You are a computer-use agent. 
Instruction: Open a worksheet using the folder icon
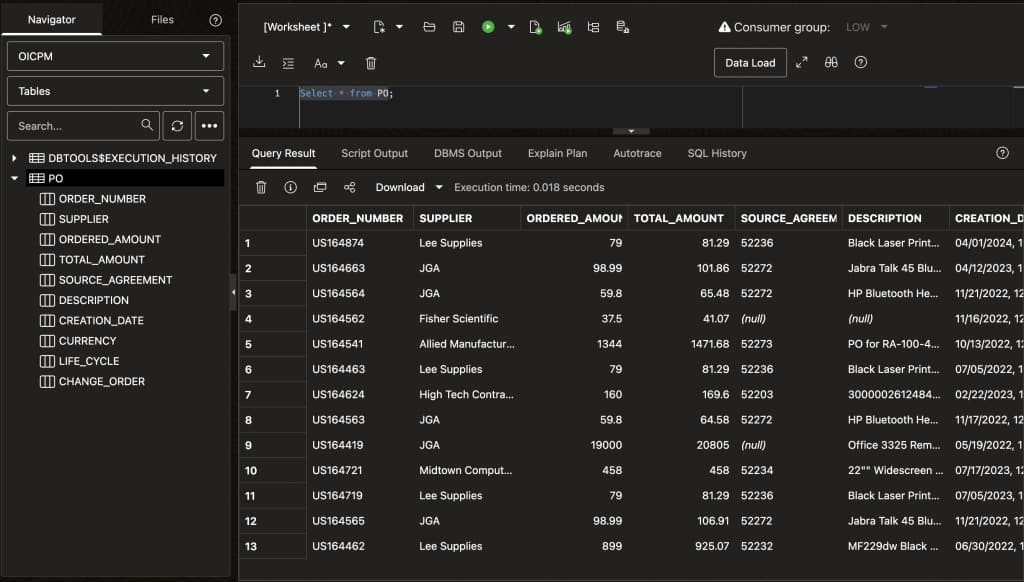pos(429,27)
